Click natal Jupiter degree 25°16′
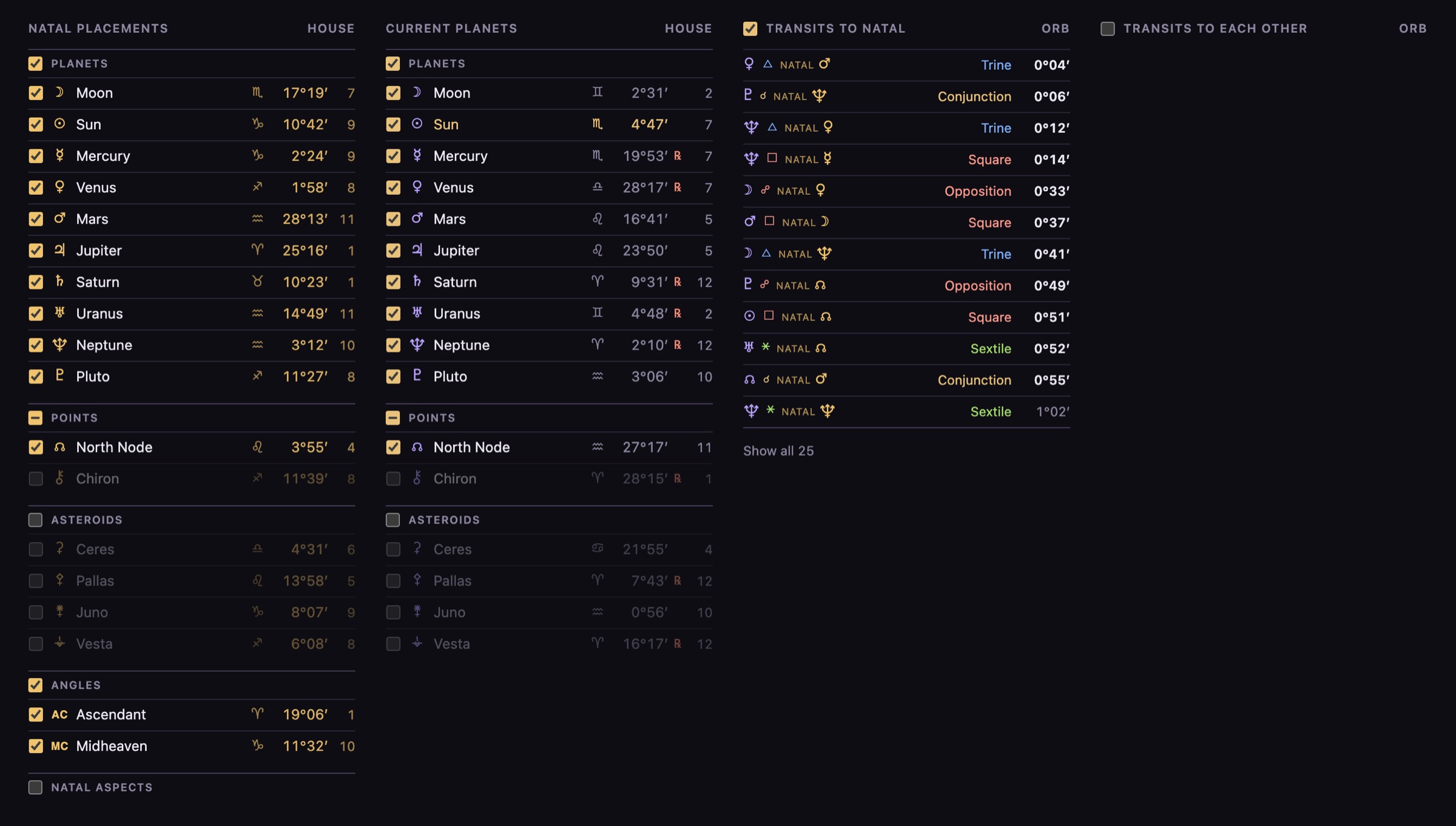This screenshot has height=826, width=1456. click(x=305, y=251)
